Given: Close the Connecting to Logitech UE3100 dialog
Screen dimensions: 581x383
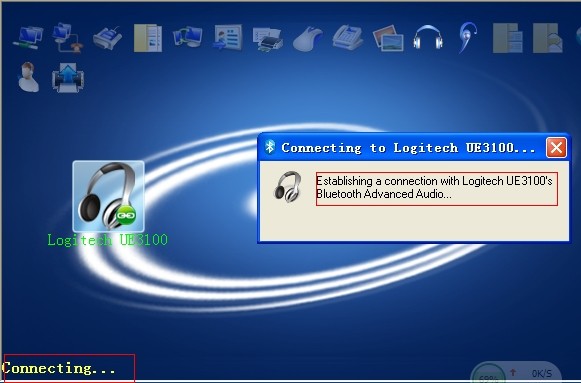Looking at the screenshot, I should (x=556, y=147).
